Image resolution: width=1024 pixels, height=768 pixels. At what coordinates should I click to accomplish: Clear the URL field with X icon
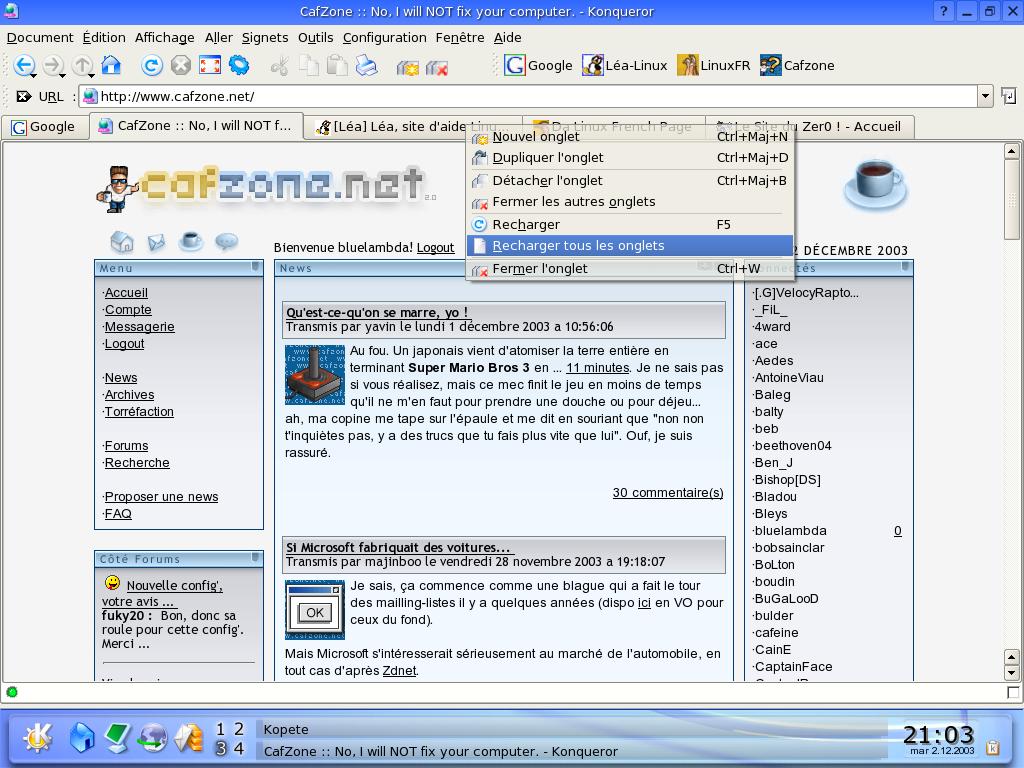coord(24,97)
